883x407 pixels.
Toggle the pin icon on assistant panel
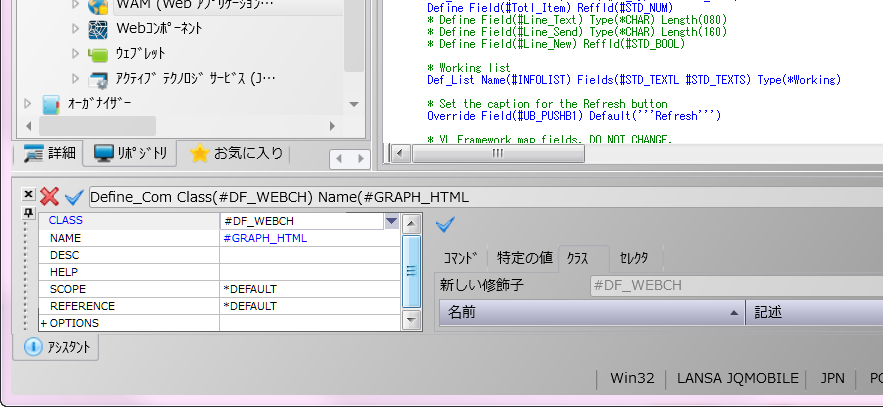28,213
